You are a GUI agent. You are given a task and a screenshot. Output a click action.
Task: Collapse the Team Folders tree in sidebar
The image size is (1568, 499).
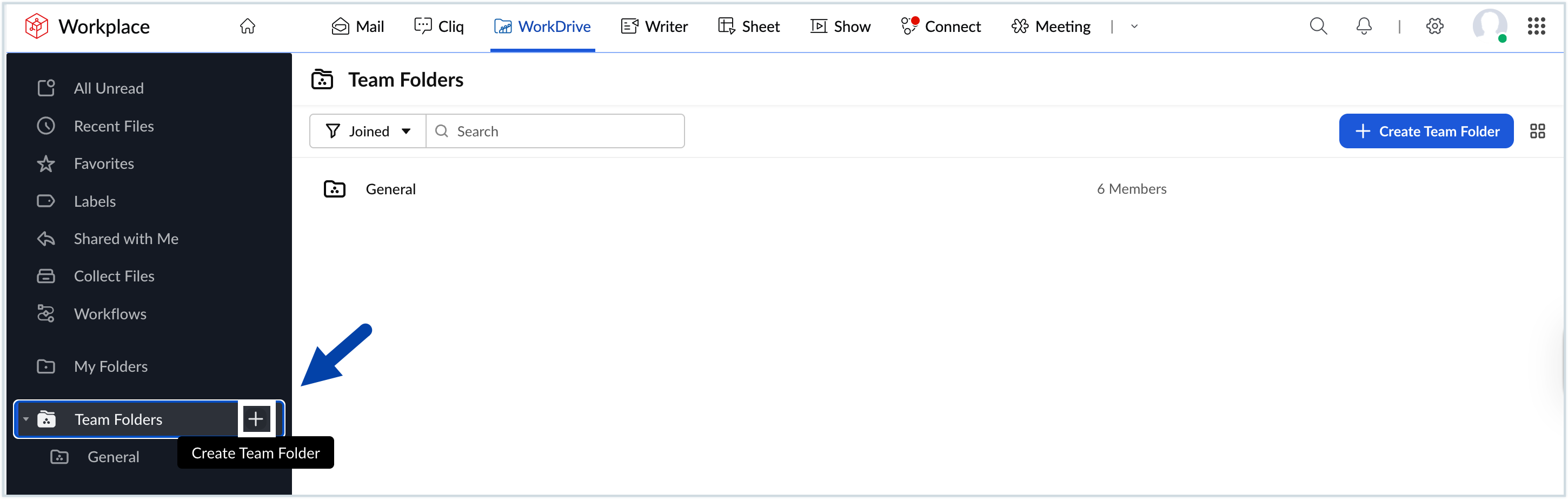pos(25,419)
